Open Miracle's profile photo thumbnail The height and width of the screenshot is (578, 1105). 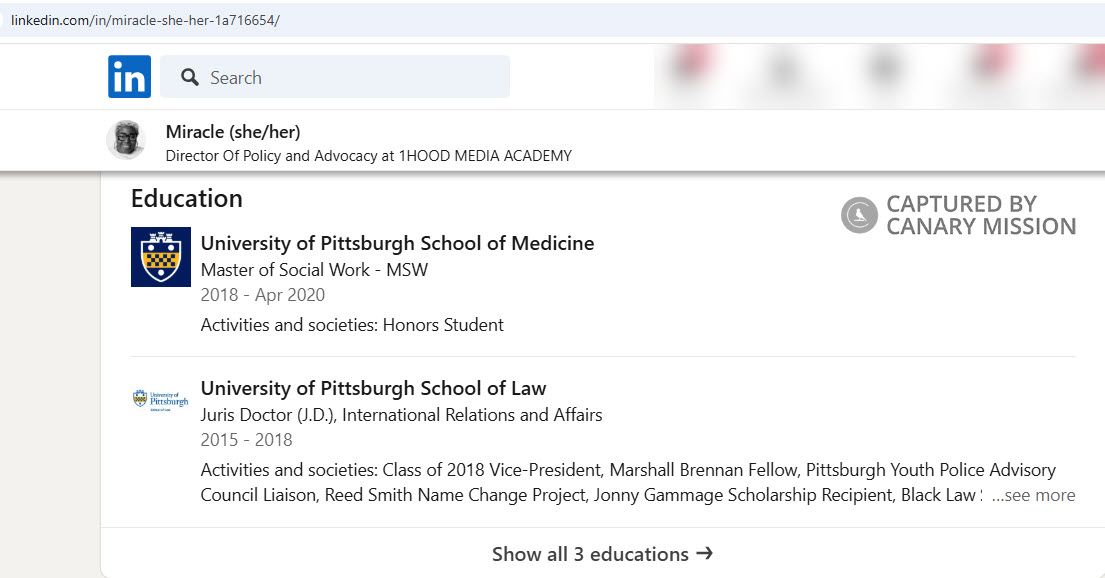tap(126, 140)
